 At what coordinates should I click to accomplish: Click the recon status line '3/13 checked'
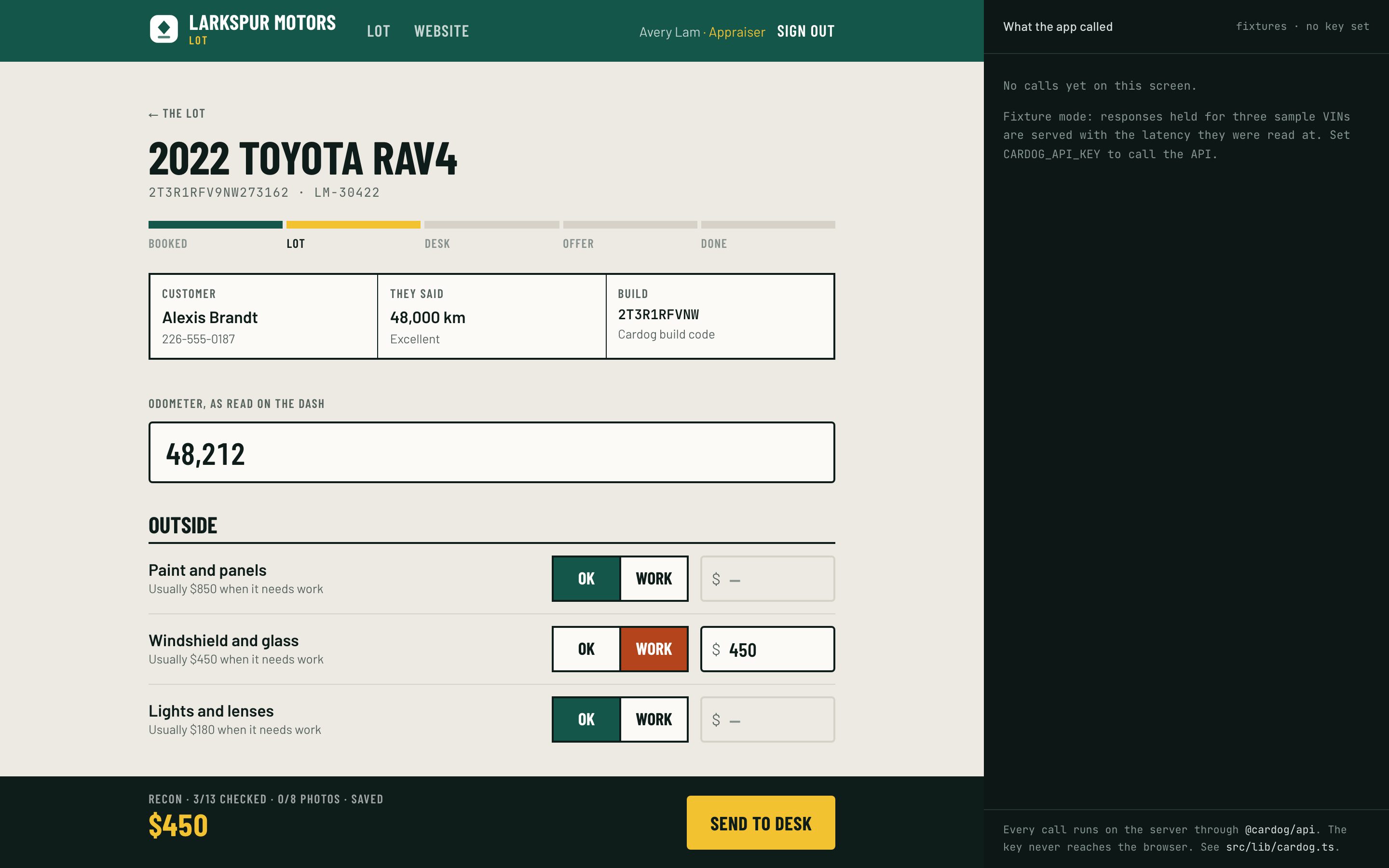[230, 799]
